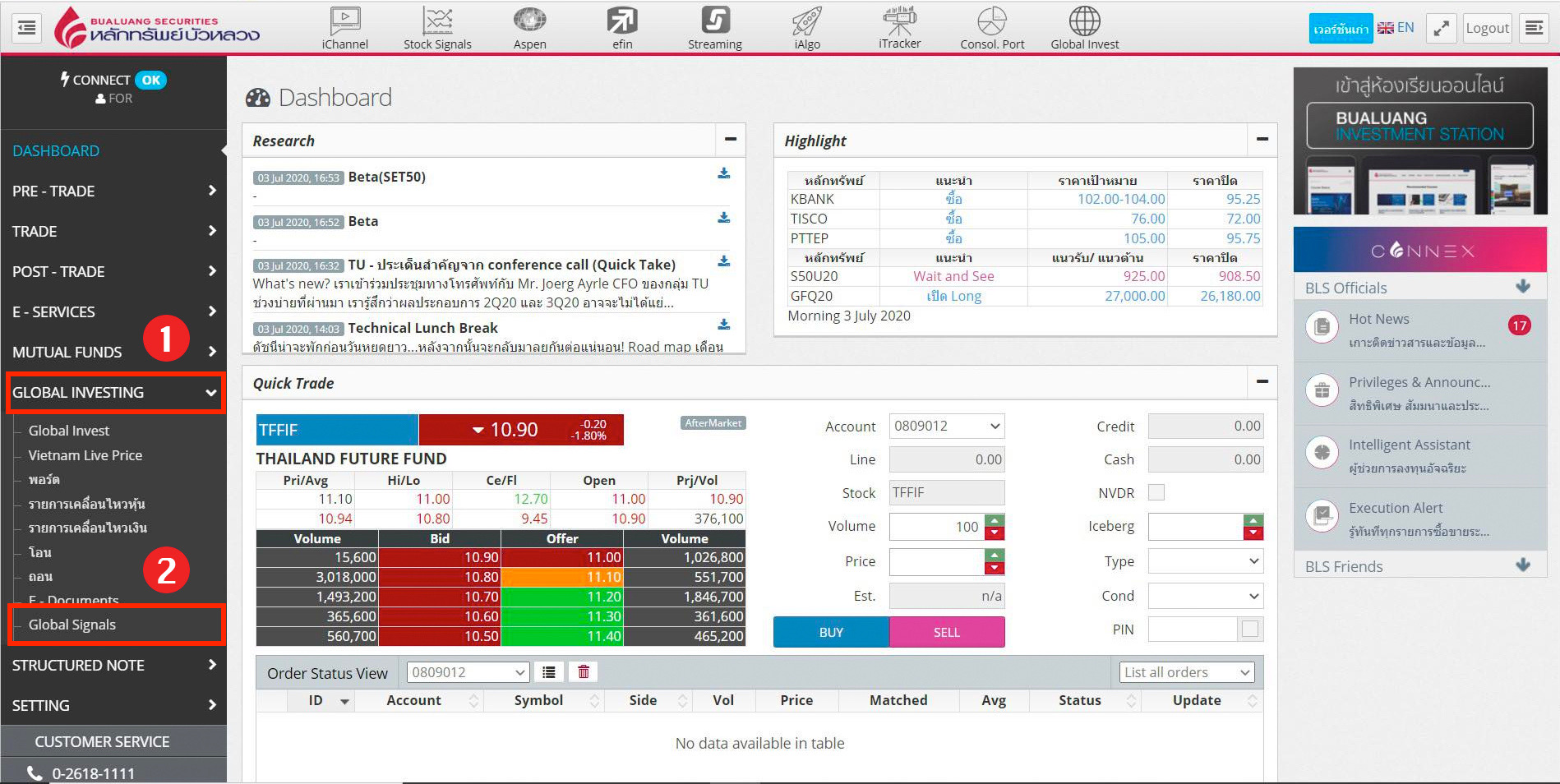This screenshot has width=1560, height=784.
Task: Switch language to EN
Action: [x=1396, y=28]
